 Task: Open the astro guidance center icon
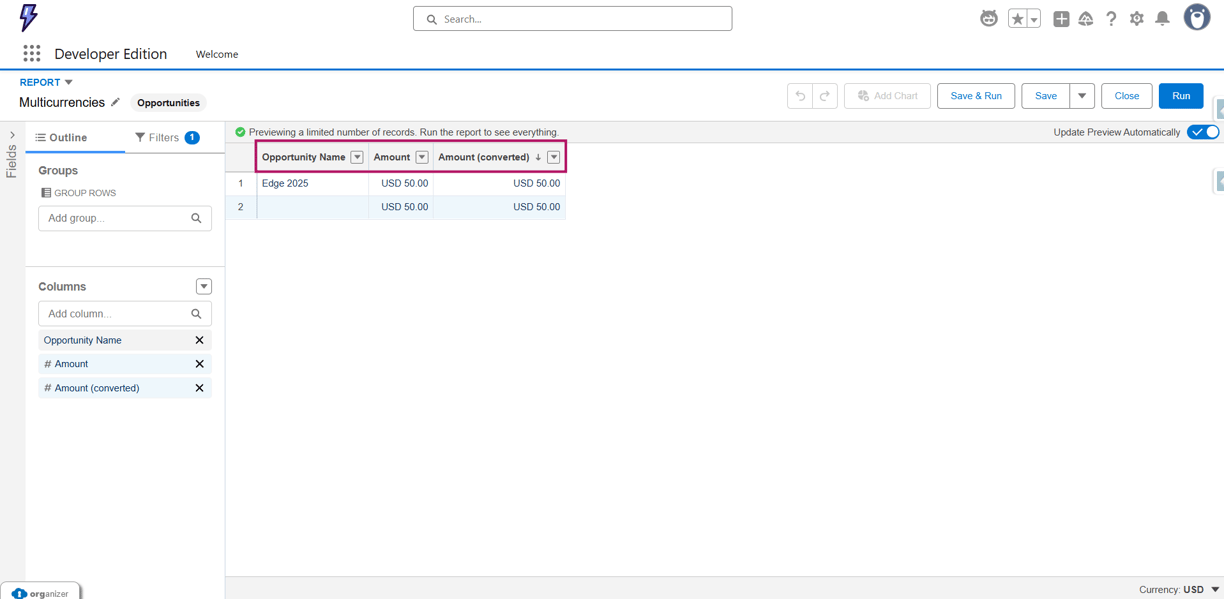coord(989,18)
